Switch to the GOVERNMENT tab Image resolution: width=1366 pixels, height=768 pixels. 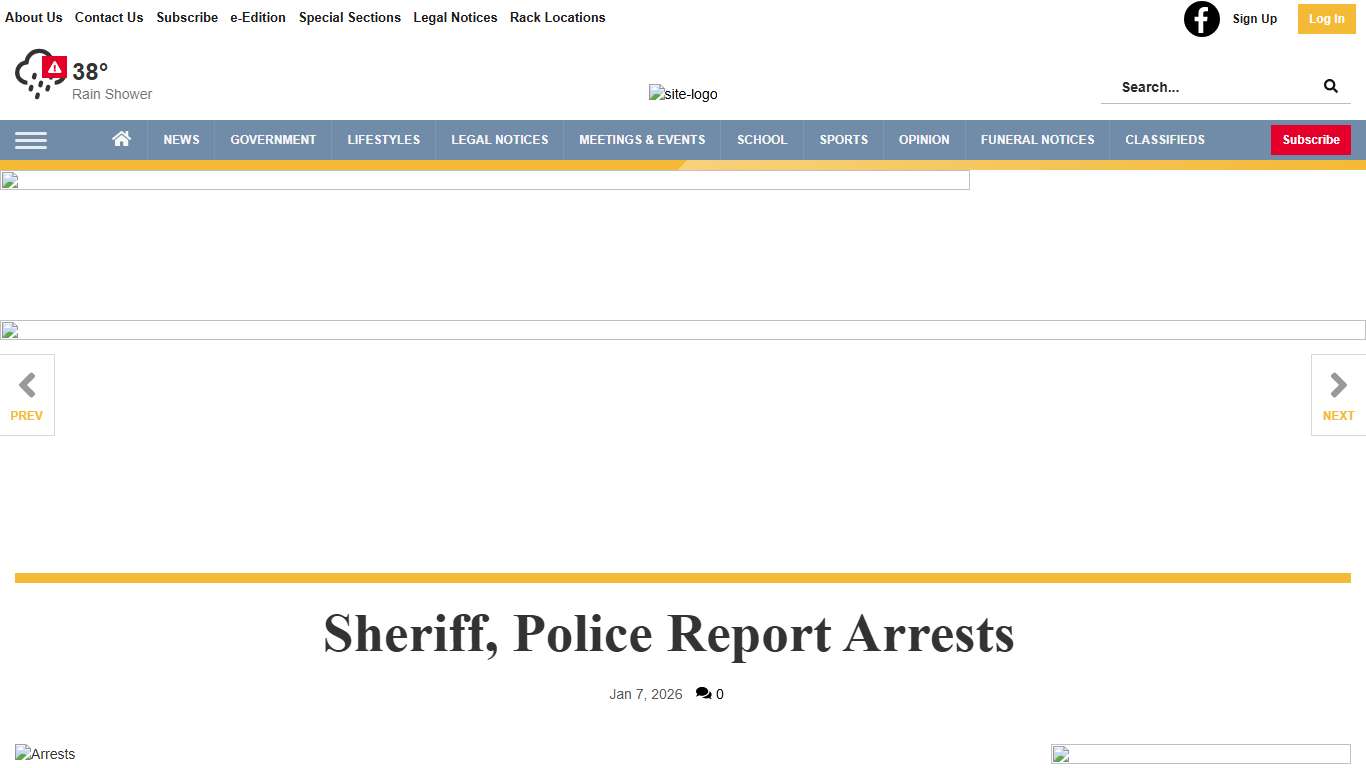(x=273, y=140)
